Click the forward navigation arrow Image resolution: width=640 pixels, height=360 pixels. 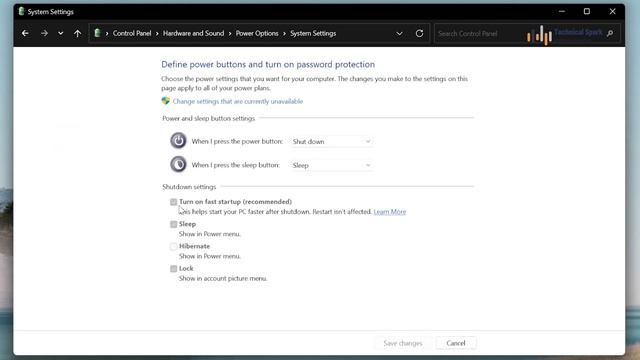(44, 33)
